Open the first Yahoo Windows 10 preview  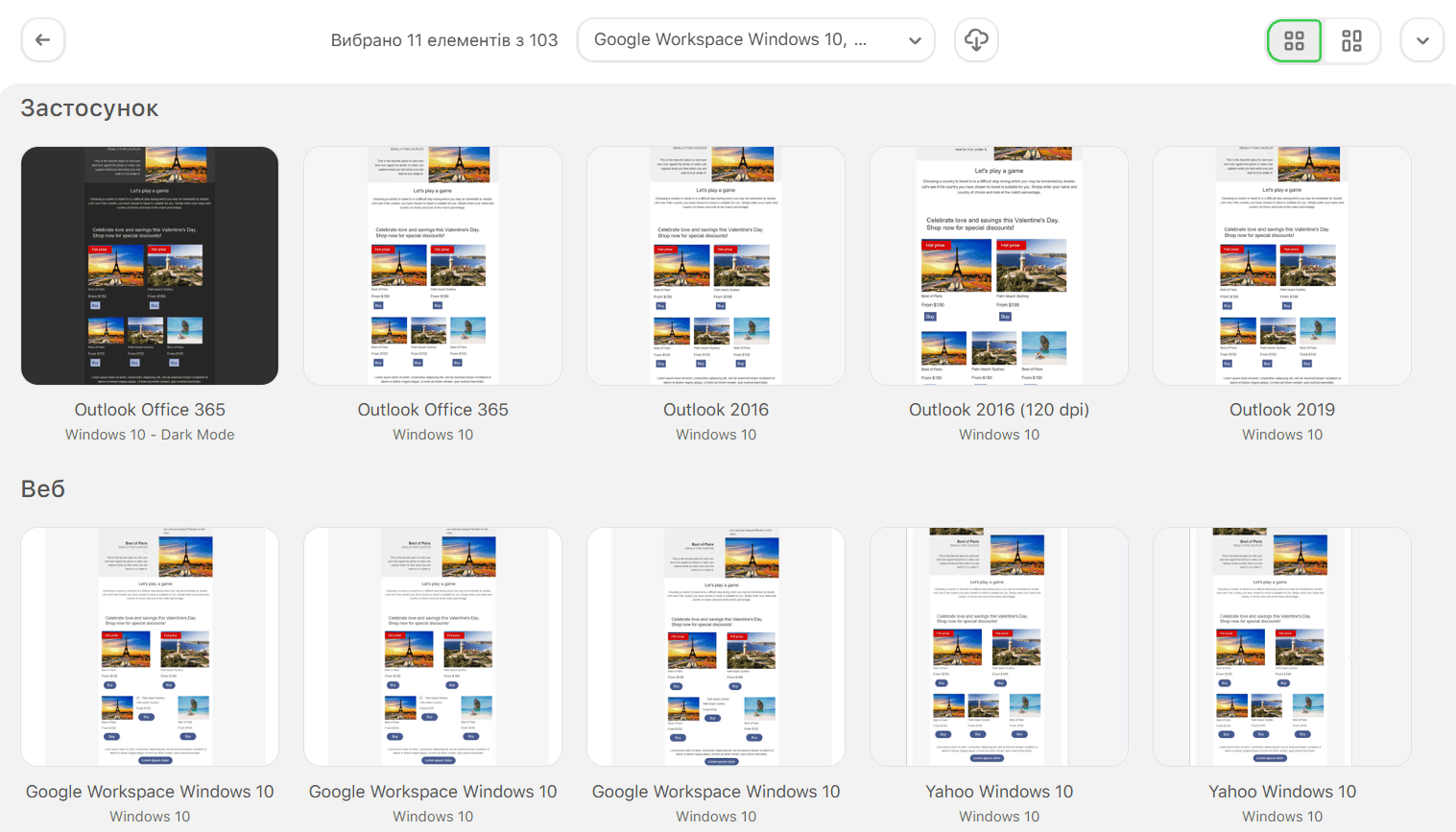999,647
